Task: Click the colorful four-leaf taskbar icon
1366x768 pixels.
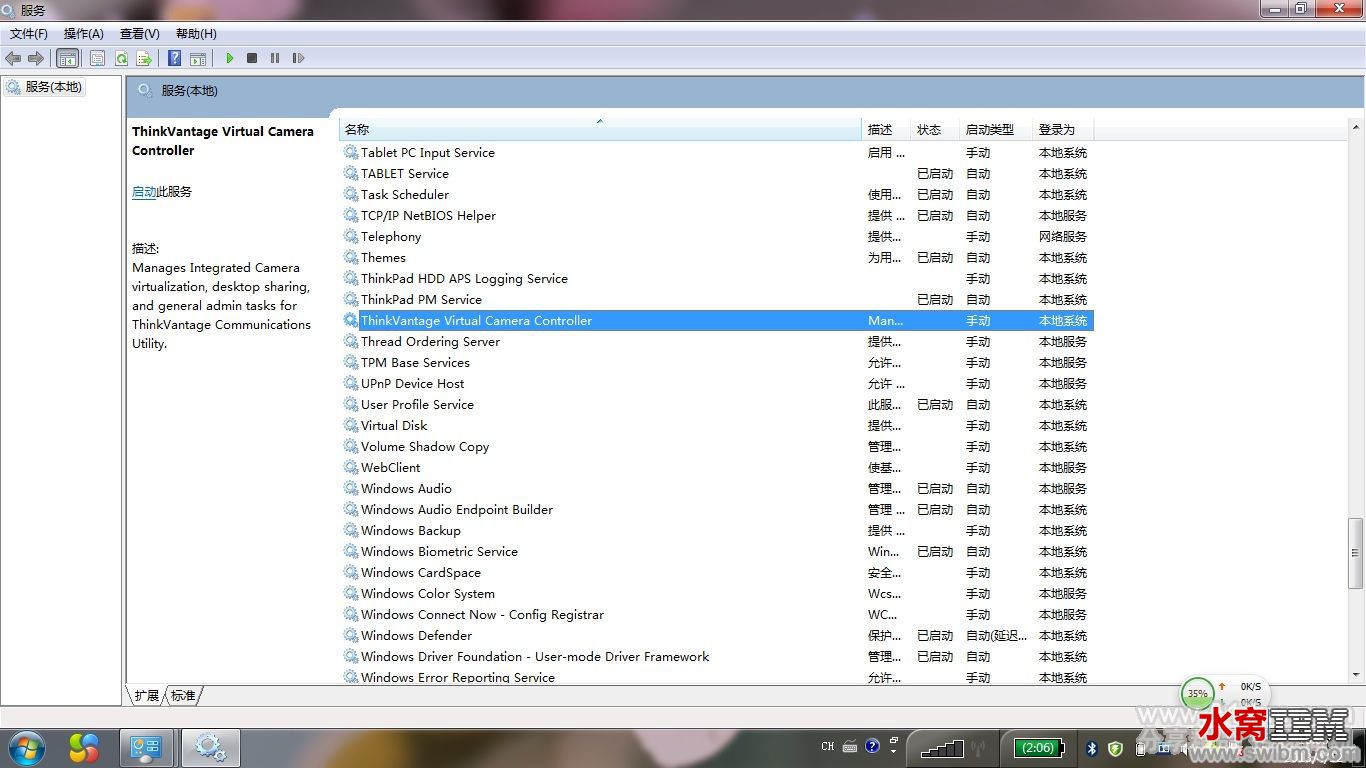Action: click(x=85, y=747)
